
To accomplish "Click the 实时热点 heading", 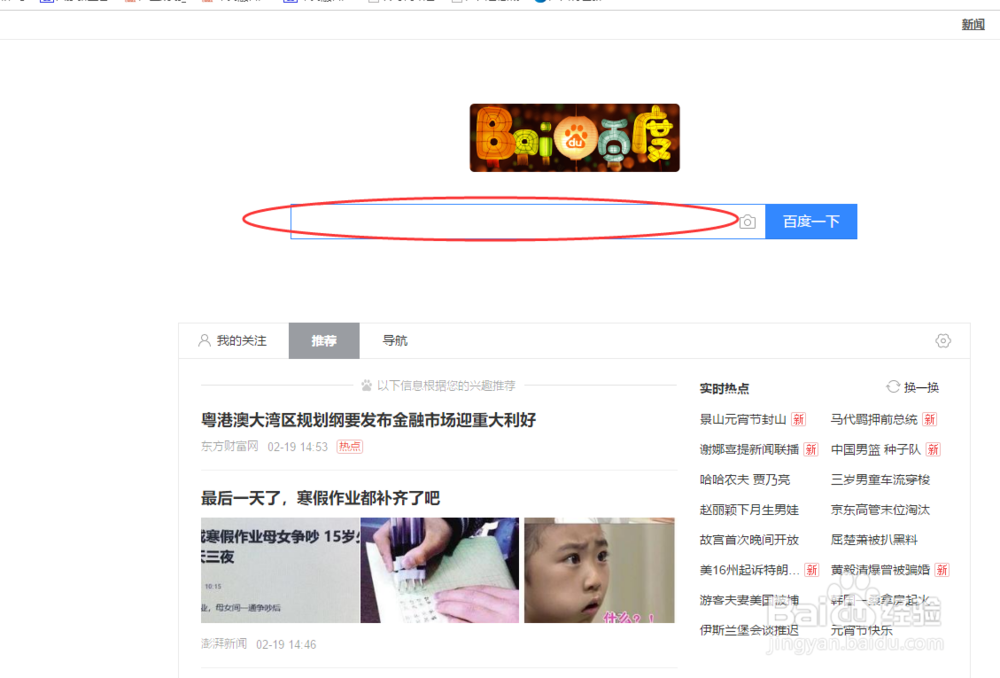I will pyautogui.click(x=724, y=388).
